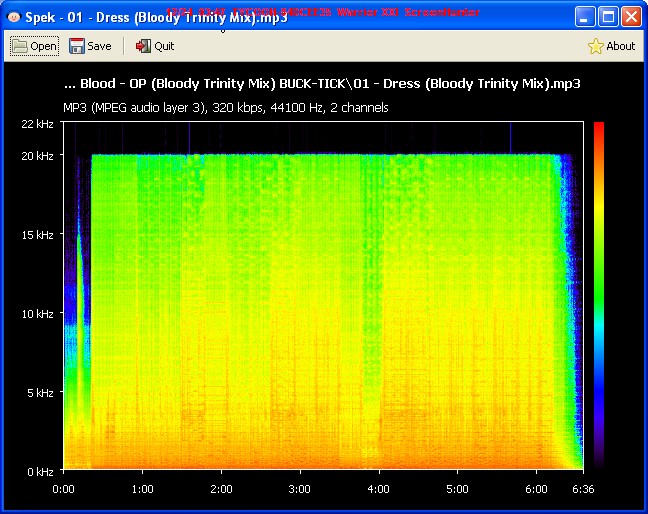This screenshot has width=648, height=514.
Task: Click the 20 kHz frequency axis label
Action: coord(37,155)
